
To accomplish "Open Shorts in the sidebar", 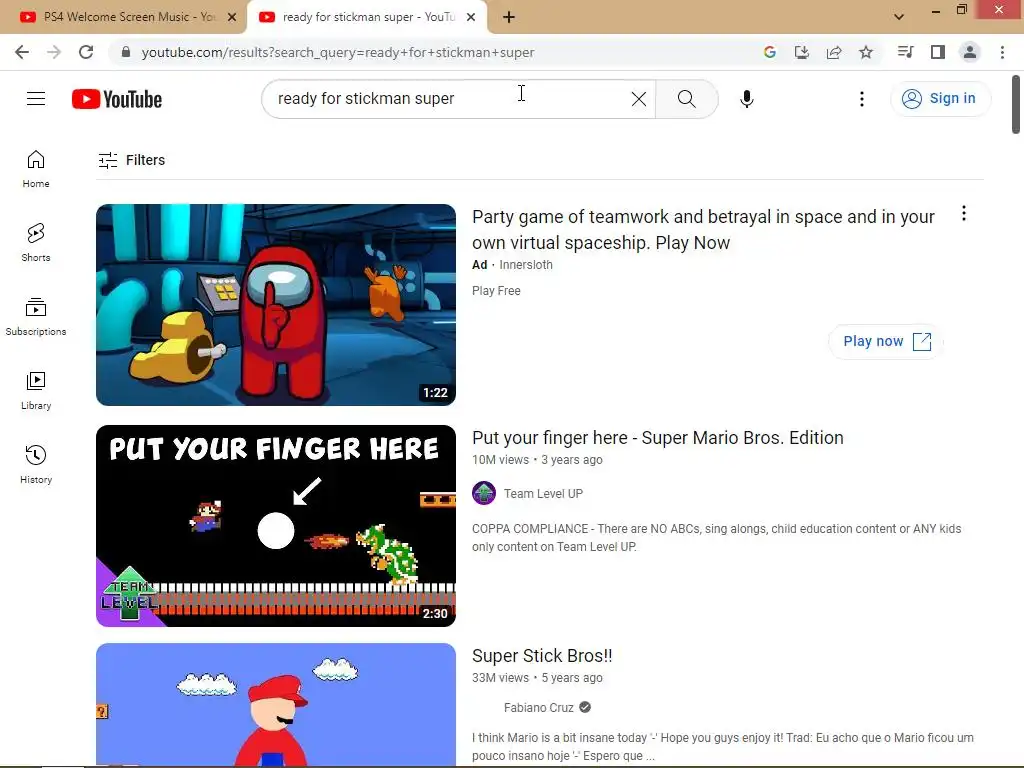I will tap(36, 243).
